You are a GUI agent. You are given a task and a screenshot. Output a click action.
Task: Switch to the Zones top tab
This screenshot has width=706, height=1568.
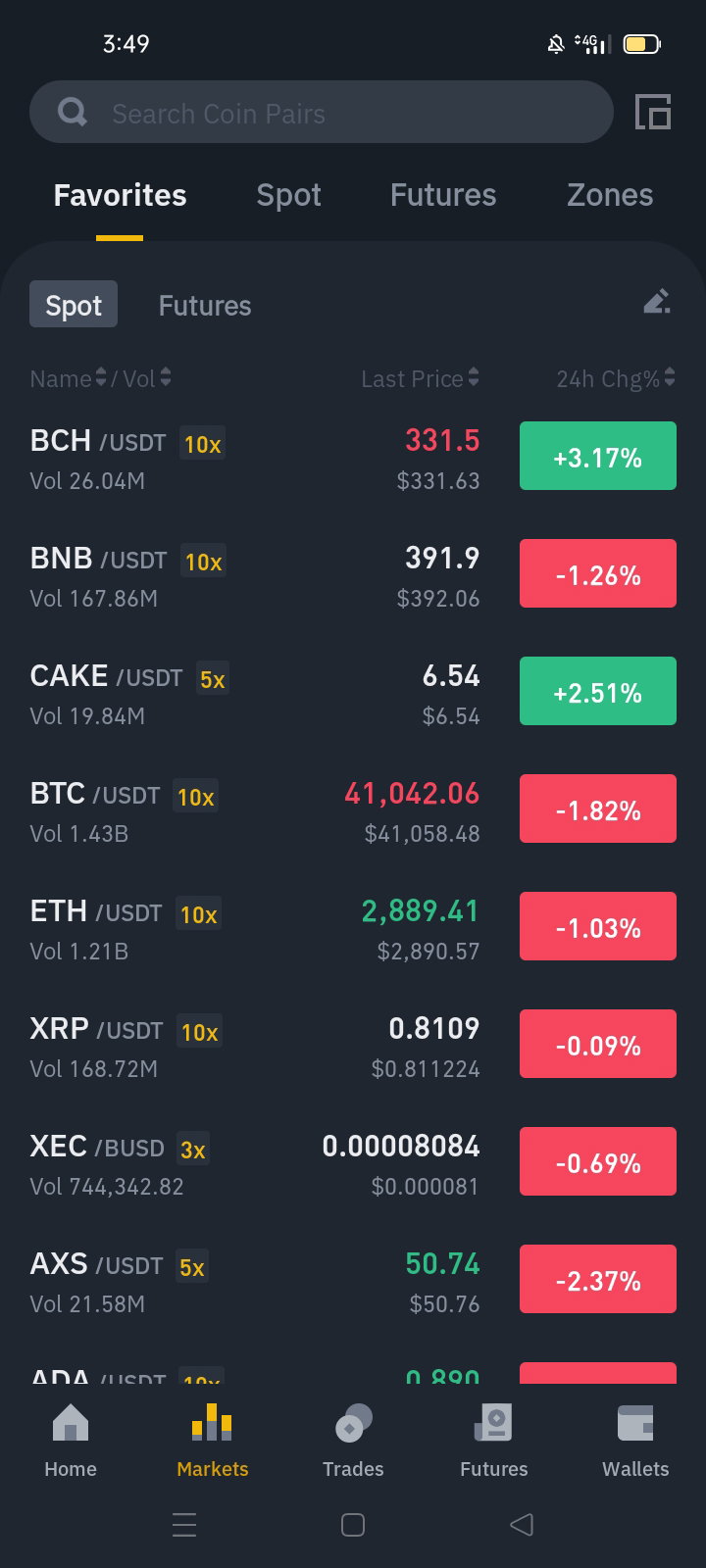[x=610, y=195]
